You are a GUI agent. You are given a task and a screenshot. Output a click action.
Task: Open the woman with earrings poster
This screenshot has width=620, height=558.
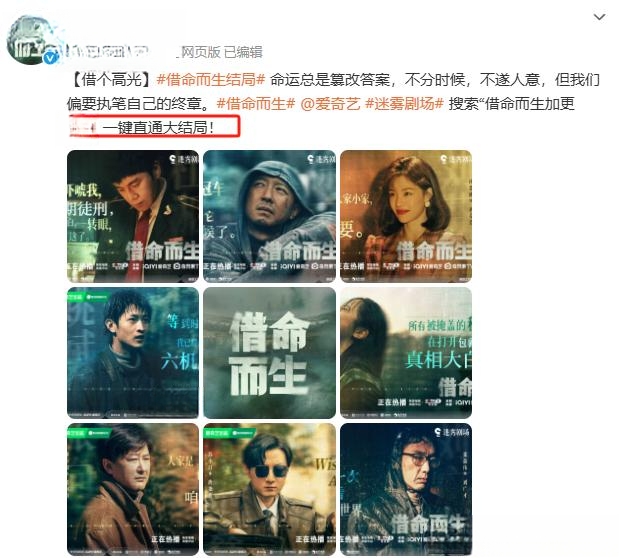tap(406, 216)
